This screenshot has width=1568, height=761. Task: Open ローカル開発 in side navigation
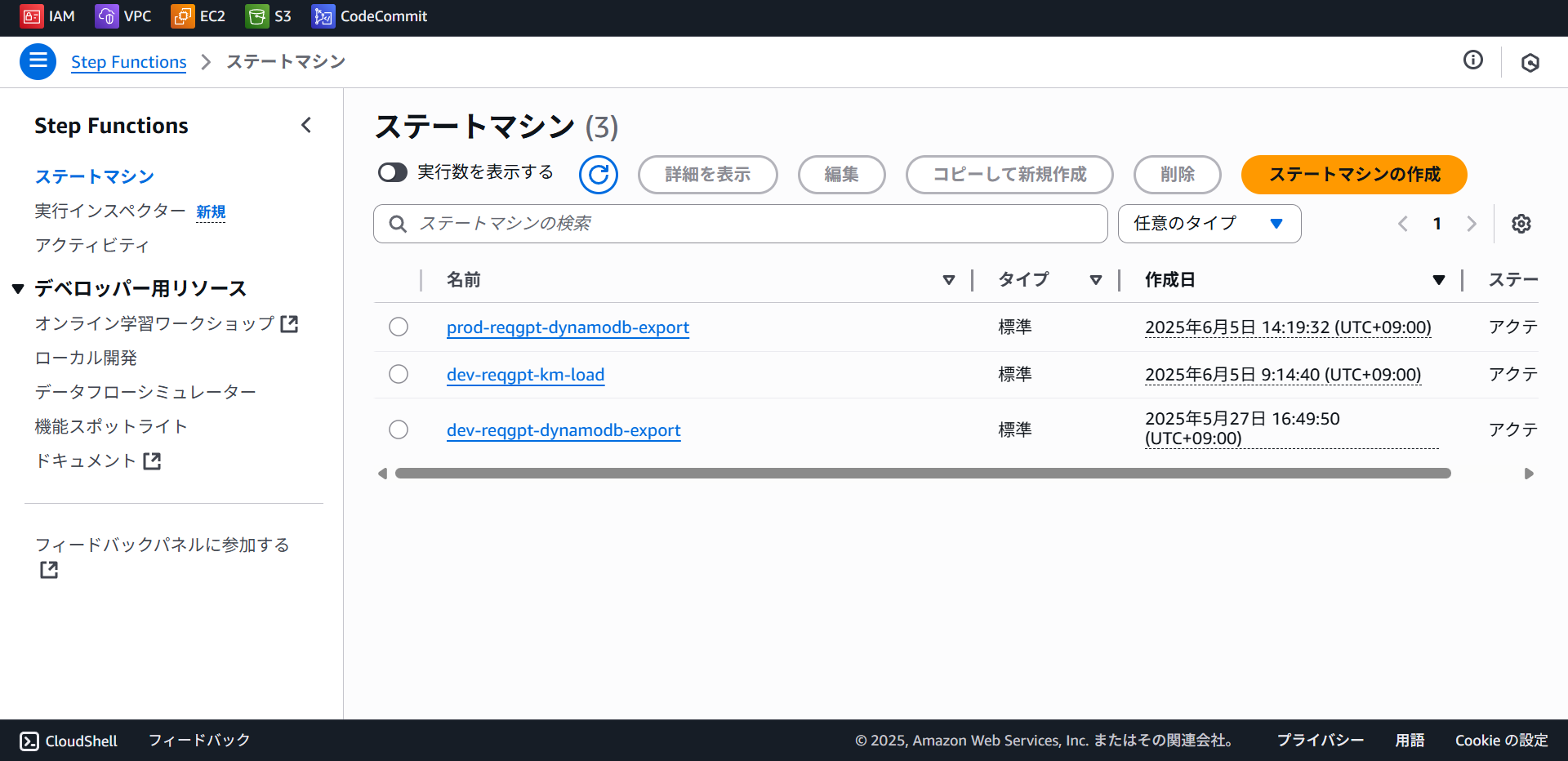[x=86, y=358]
